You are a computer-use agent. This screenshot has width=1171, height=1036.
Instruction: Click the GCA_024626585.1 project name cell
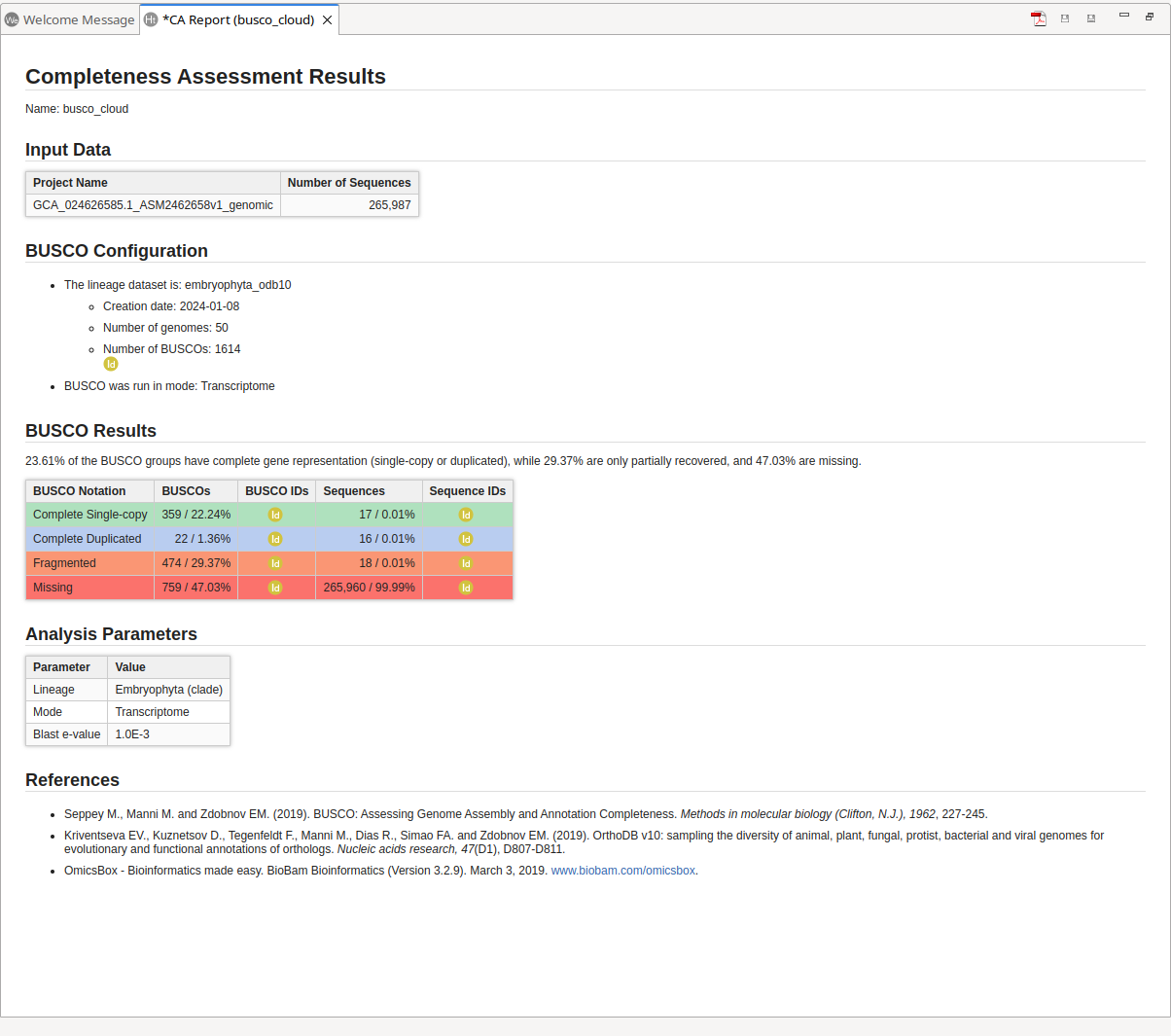153,205
